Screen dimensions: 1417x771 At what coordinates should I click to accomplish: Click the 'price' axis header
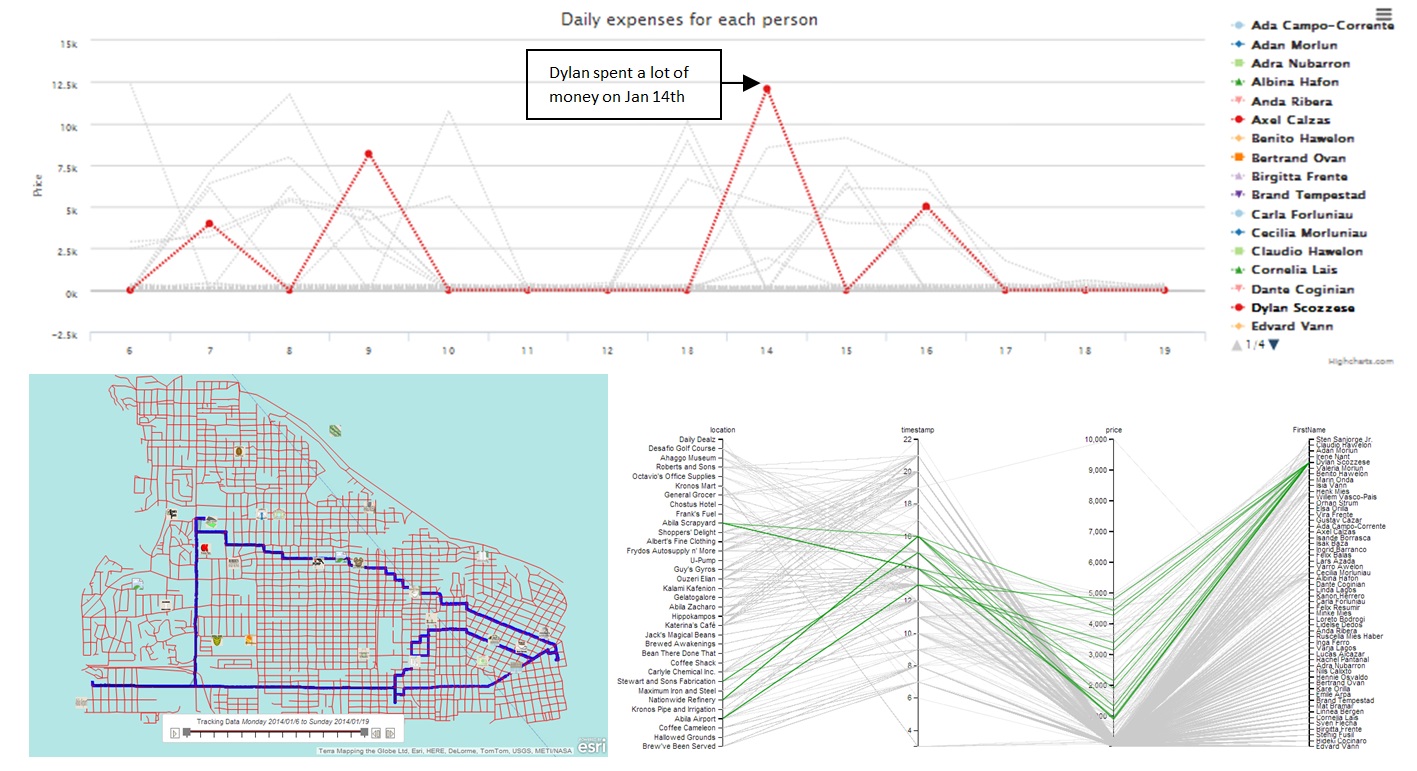(x=1114, y=430)
